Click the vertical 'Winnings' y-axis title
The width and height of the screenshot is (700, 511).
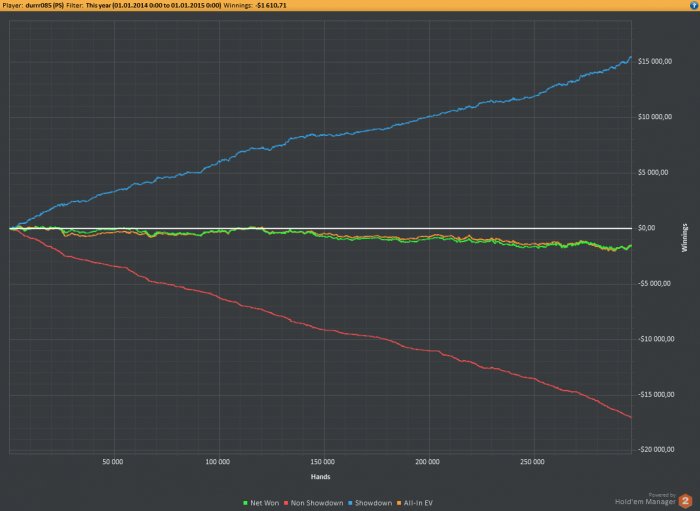pyautogui.click(x=685, y=238)
